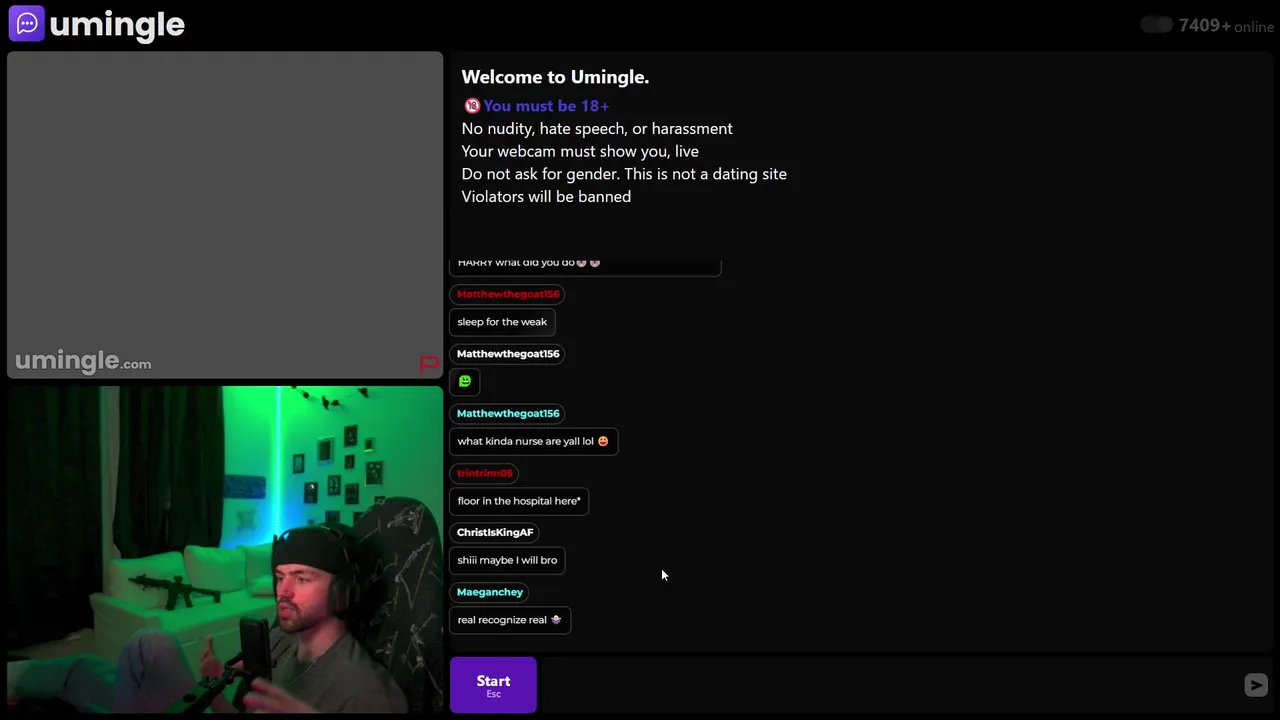Screen dimensions: 1280x720
Task: Click the username Maeganchey
Action: point(490,592)
